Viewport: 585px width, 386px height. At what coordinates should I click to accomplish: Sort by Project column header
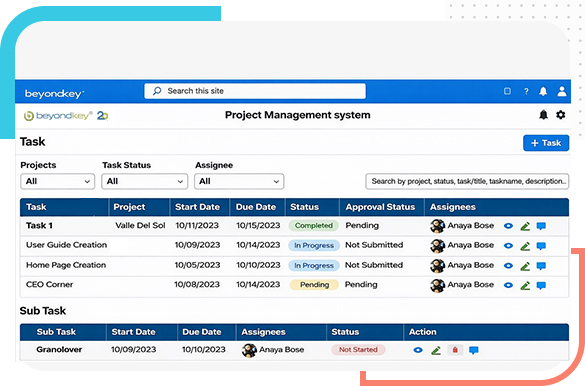pyautogui.click(x=129, y=207)
